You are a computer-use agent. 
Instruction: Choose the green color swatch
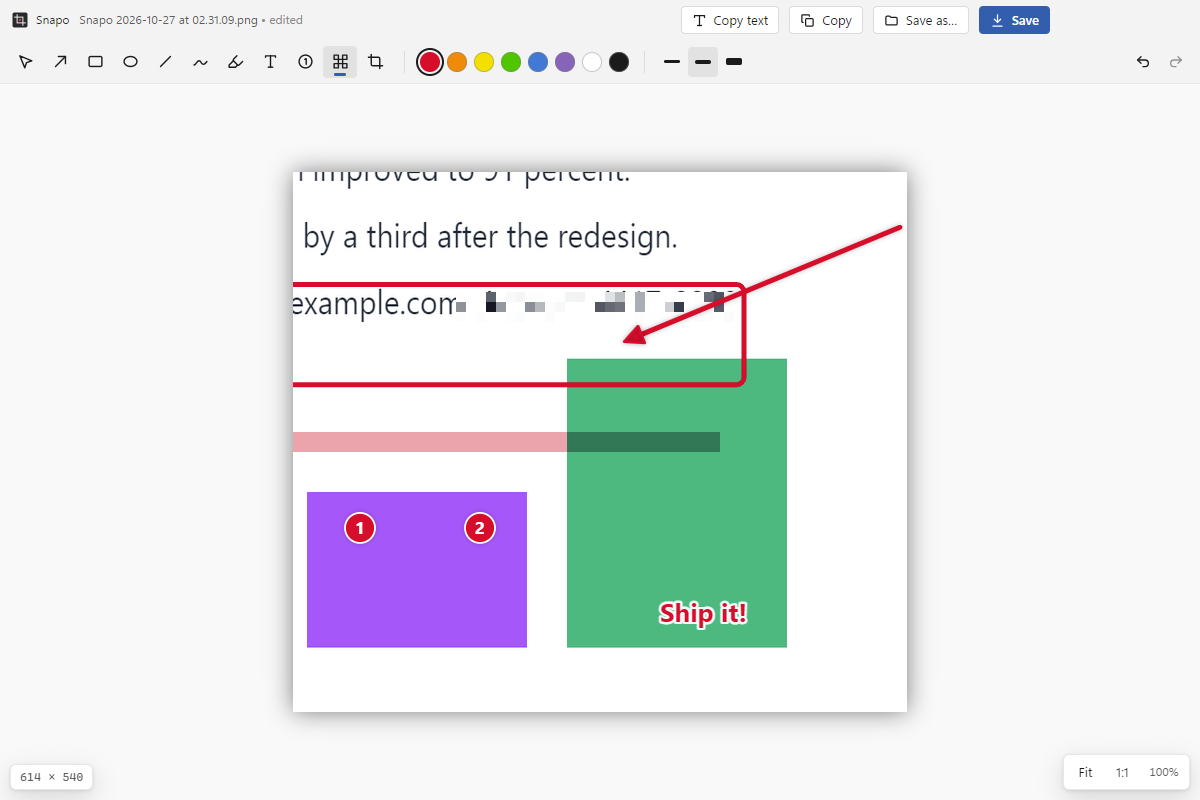511,62
